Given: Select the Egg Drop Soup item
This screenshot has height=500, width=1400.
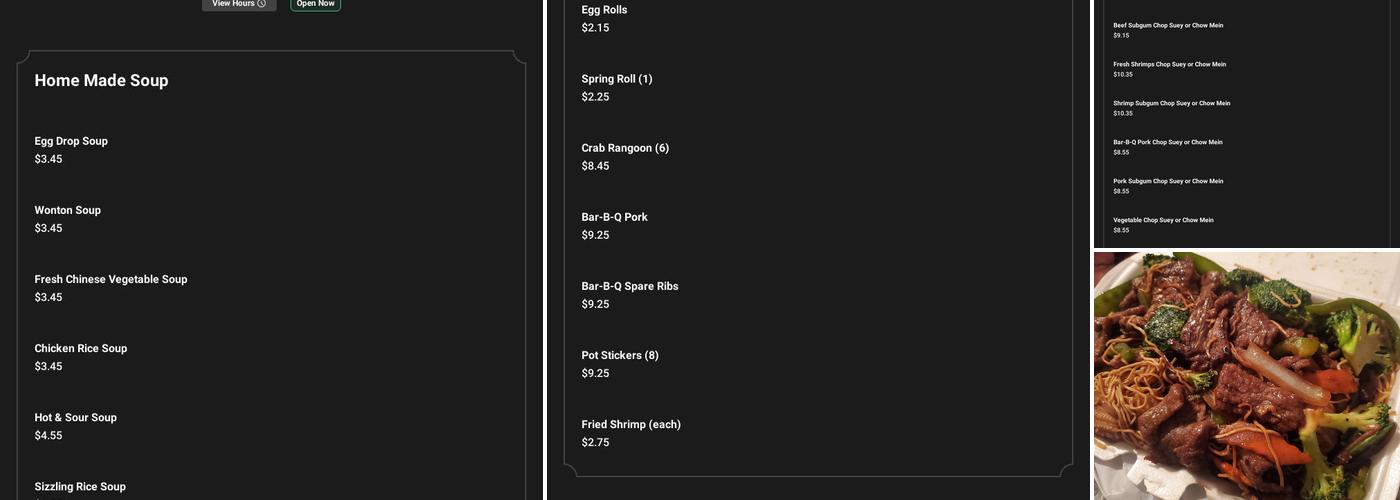Looking at the screenshot, I should pyautogui.click(x=71, y=142).
